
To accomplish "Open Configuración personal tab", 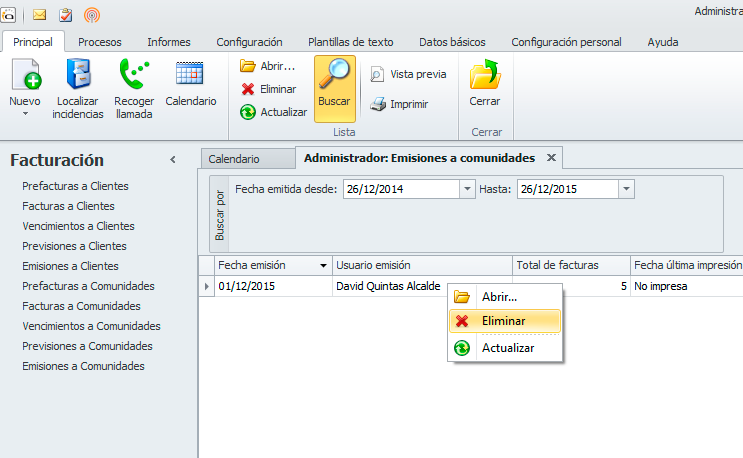I will point(566,42).
